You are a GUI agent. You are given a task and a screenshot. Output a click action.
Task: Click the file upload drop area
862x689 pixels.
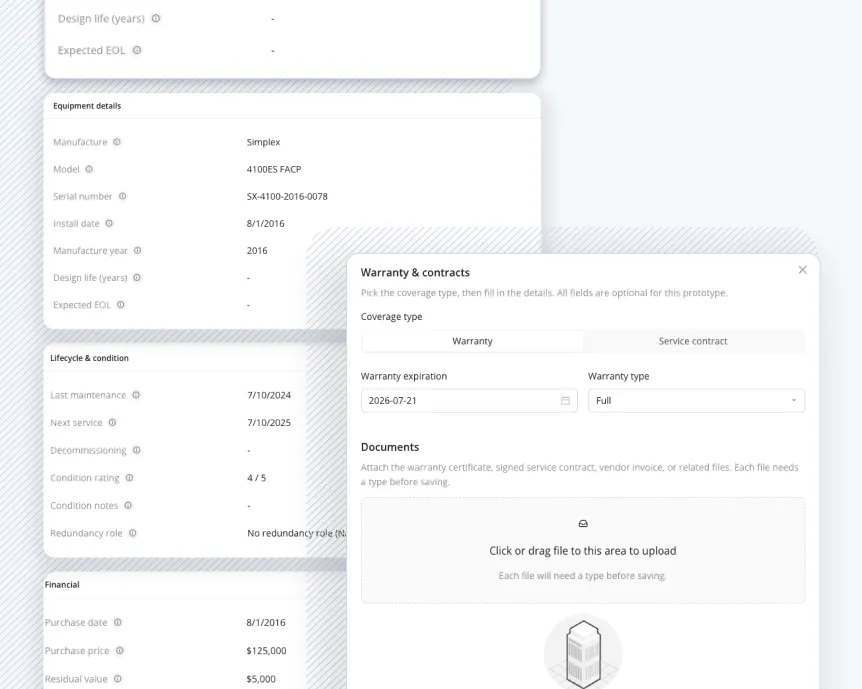(583, 550)
